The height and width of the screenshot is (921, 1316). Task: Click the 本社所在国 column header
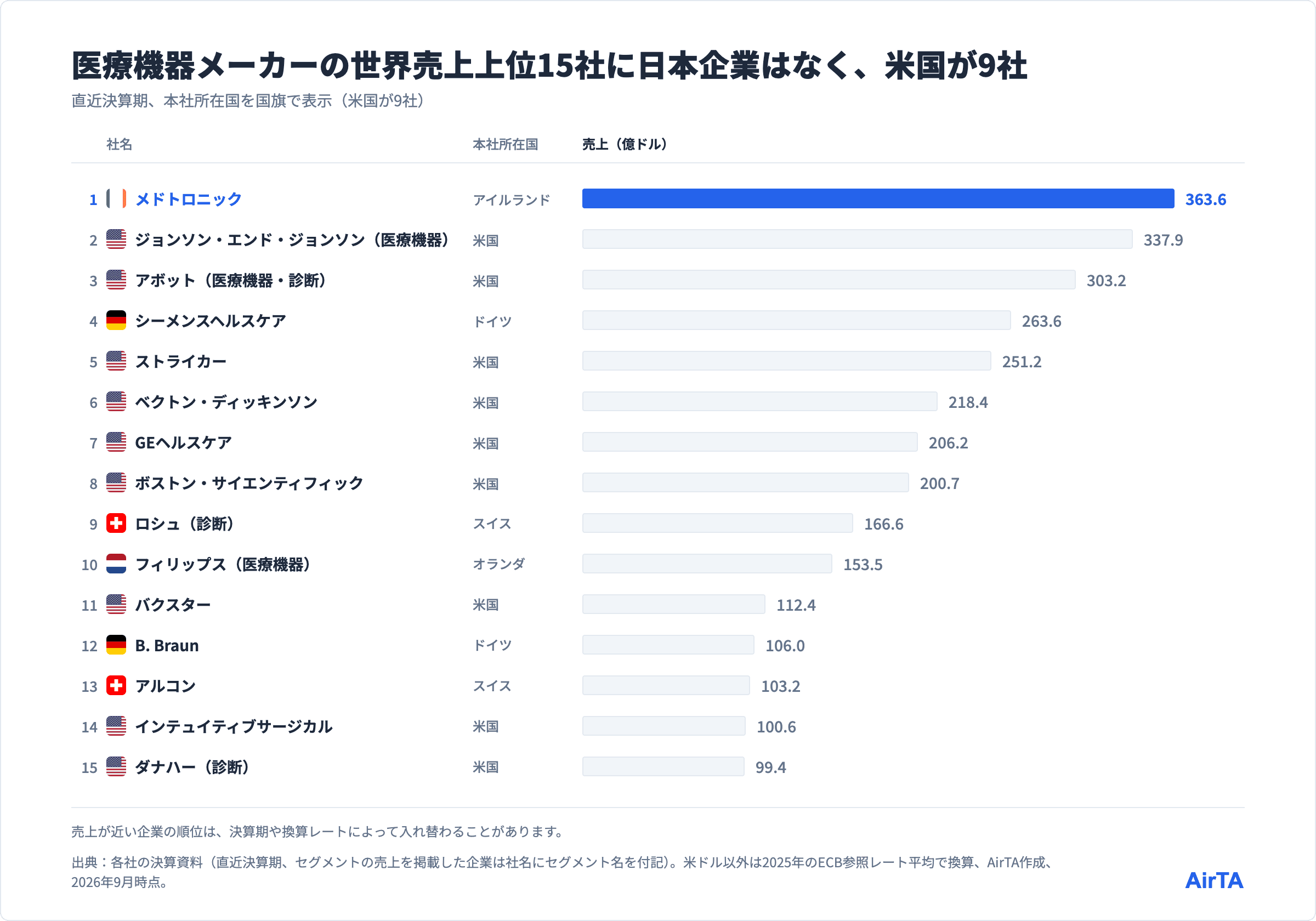(506, 144)
